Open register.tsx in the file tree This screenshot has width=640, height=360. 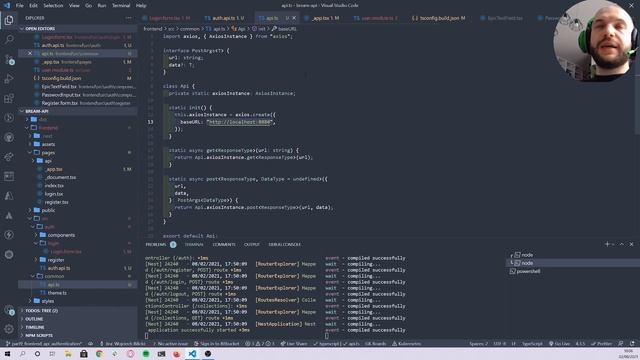[56, 202]
